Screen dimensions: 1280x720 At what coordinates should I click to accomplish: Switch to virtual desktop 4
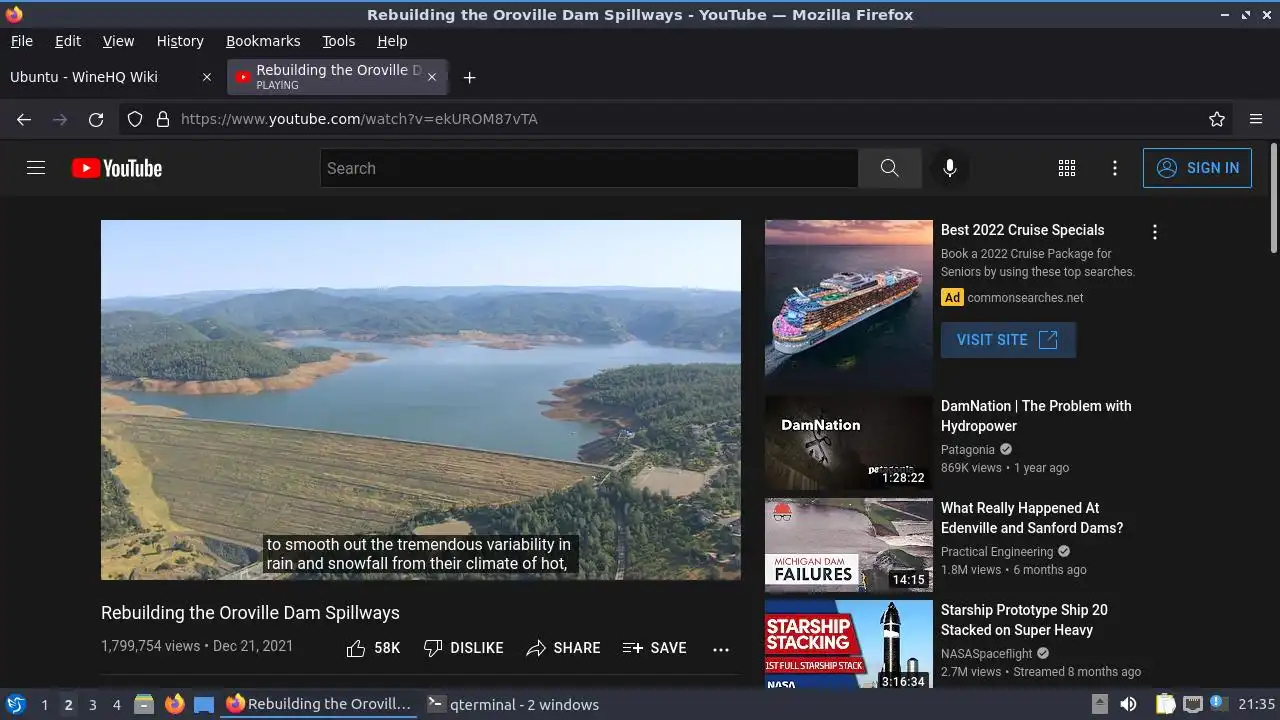click(116, 704)
